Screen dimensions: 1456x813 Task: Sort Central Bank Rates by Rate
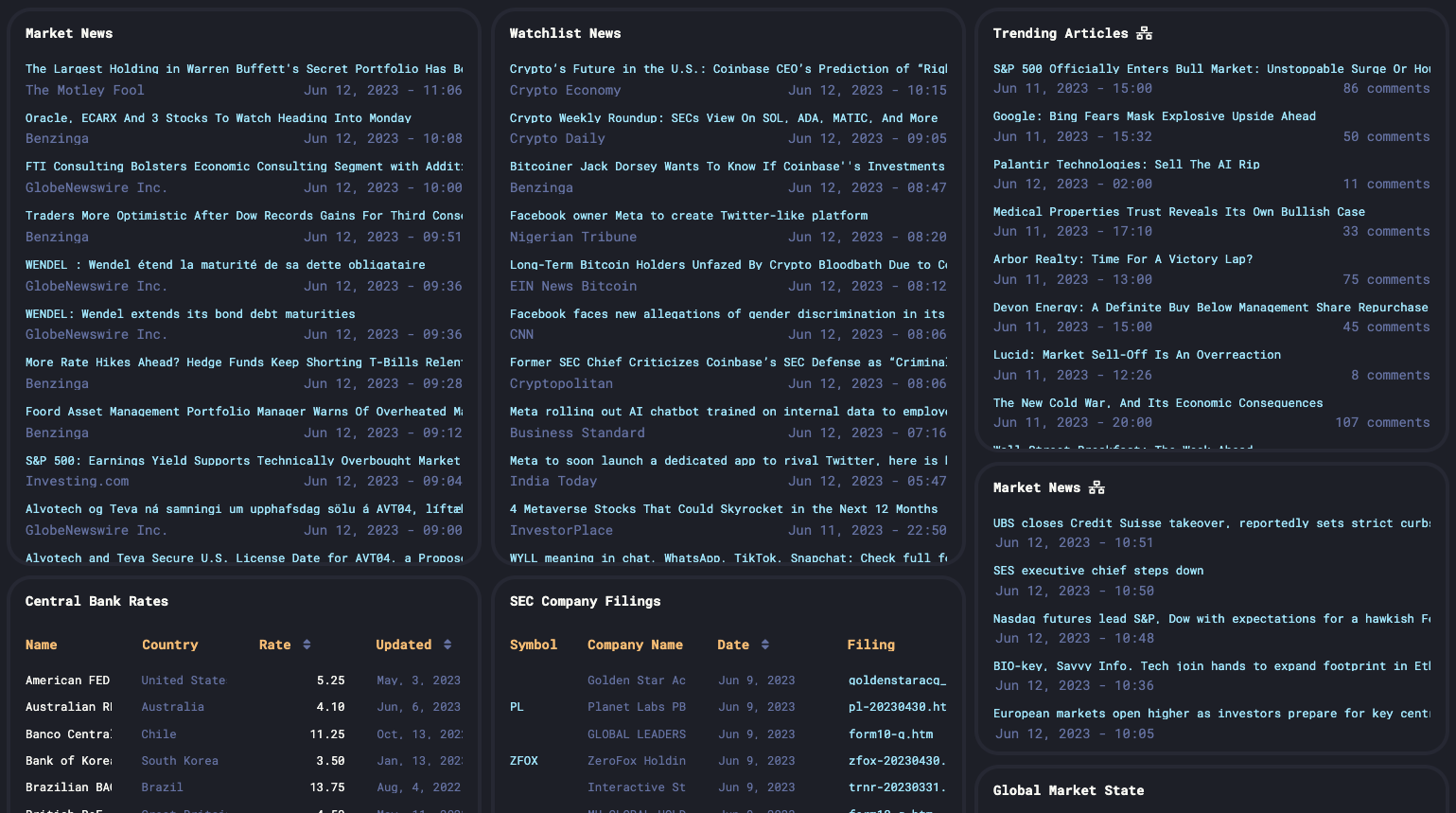(307, 645)
